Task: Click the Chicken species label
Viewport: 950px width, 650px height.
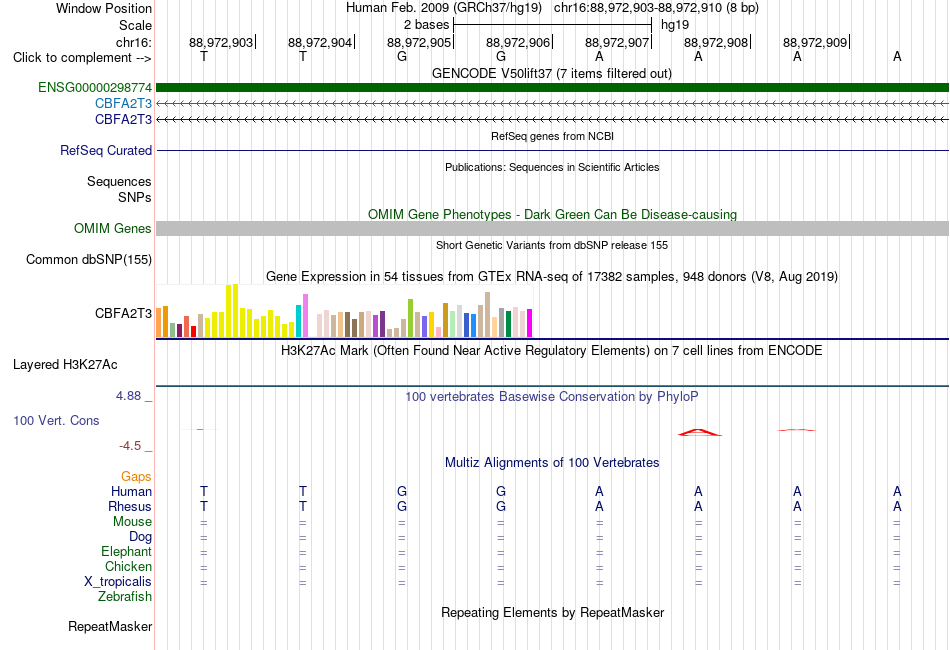Action: (128, 566)
